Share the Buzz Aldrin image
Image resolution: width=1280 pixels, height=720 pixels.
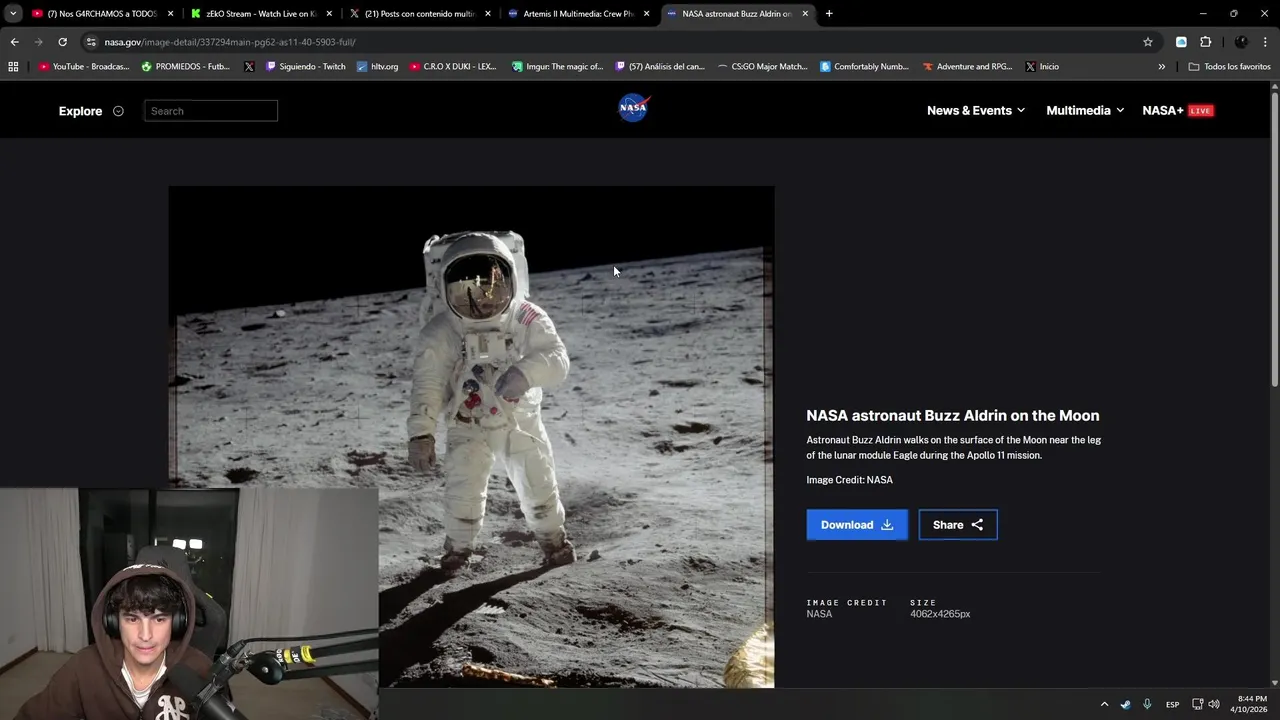coord(958,525)
